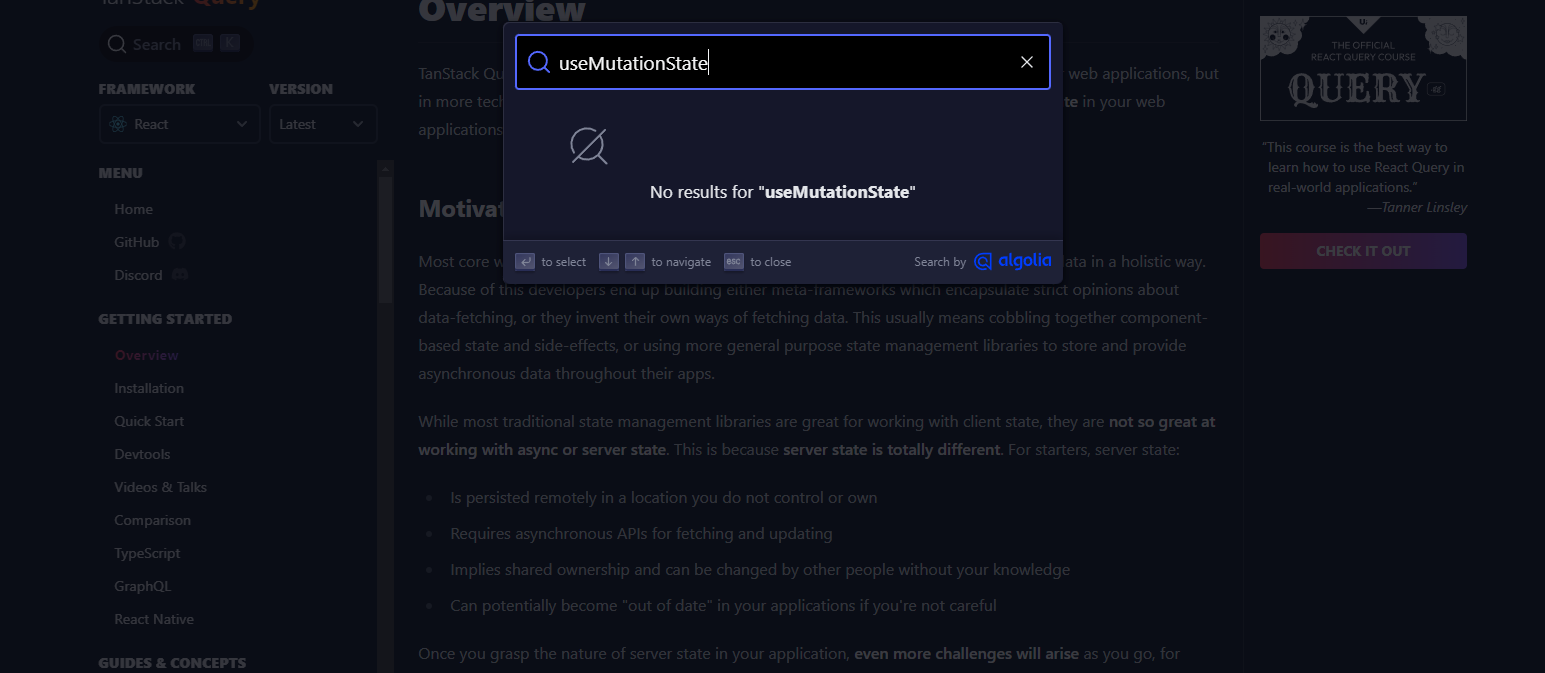Click the Discord logo icon
This screenshot has width=1545, height=673.
[x=181, y=275]
